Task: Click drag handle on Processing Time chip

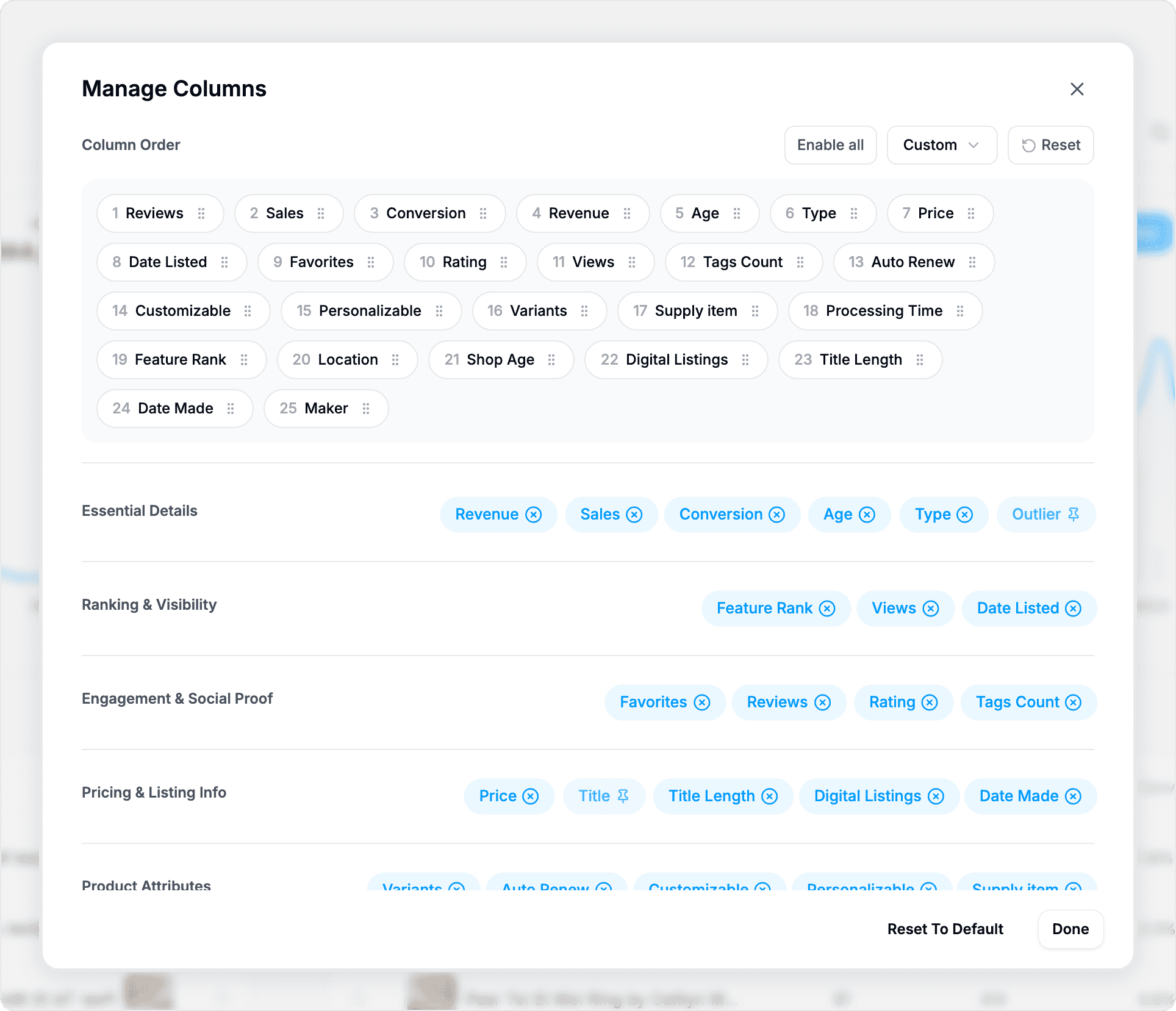Action: tap(960, 311)
